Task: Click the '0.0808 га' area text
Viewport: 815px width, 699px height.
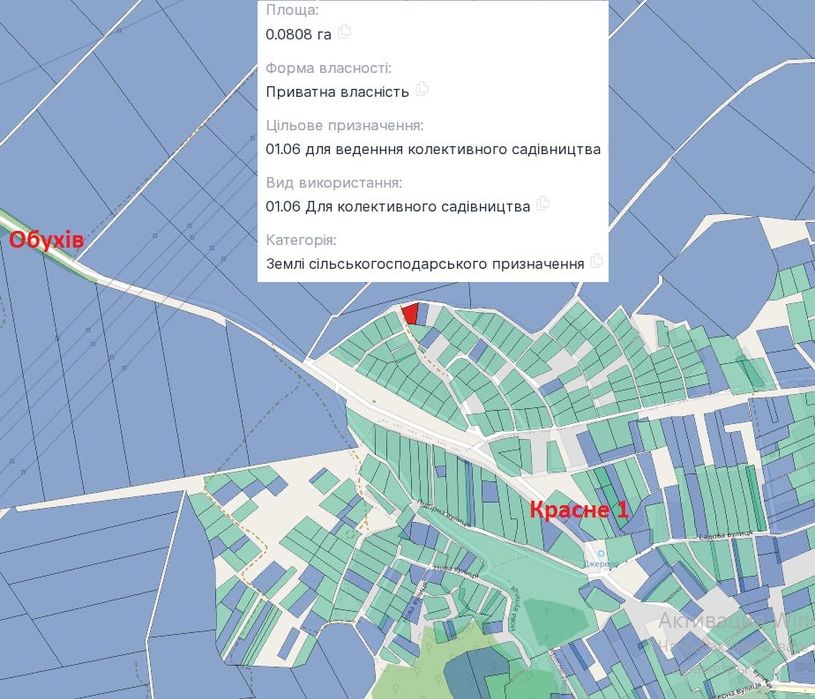Action: (298, 35)
